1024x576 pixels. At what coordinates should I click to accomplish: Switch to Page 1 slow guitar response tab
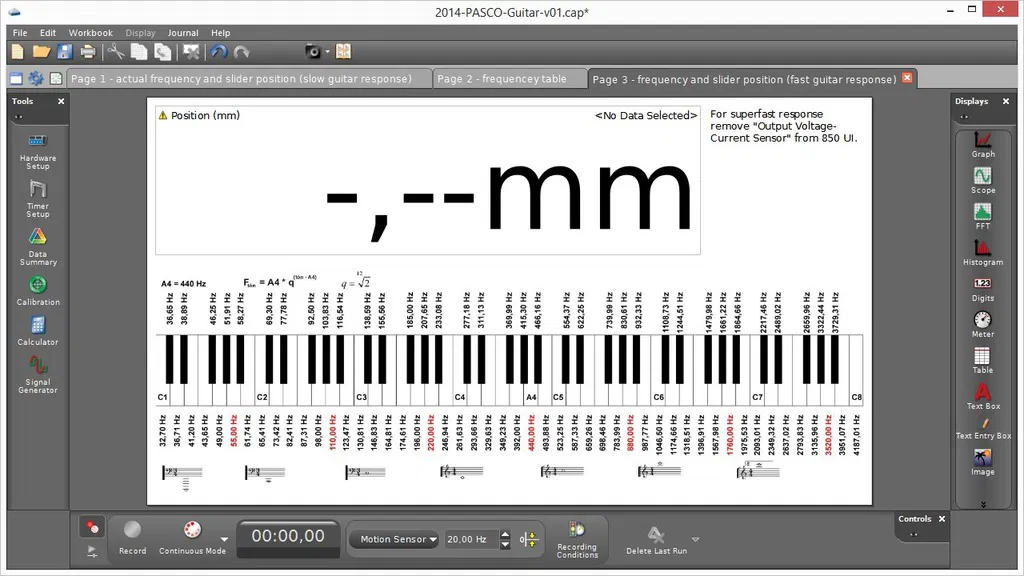(249, 78)
